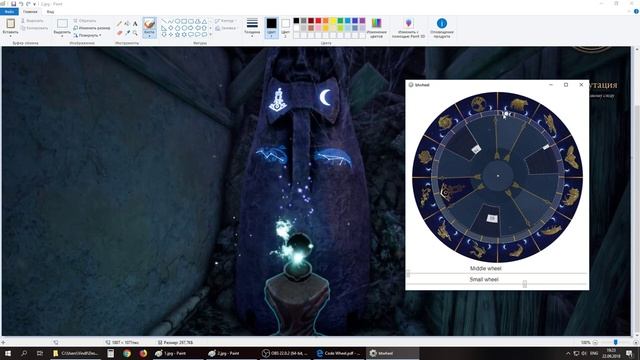Viewport: 640px width, 360px height.
Task: Select the five-point star shape
Action: (x=178, y=35)
